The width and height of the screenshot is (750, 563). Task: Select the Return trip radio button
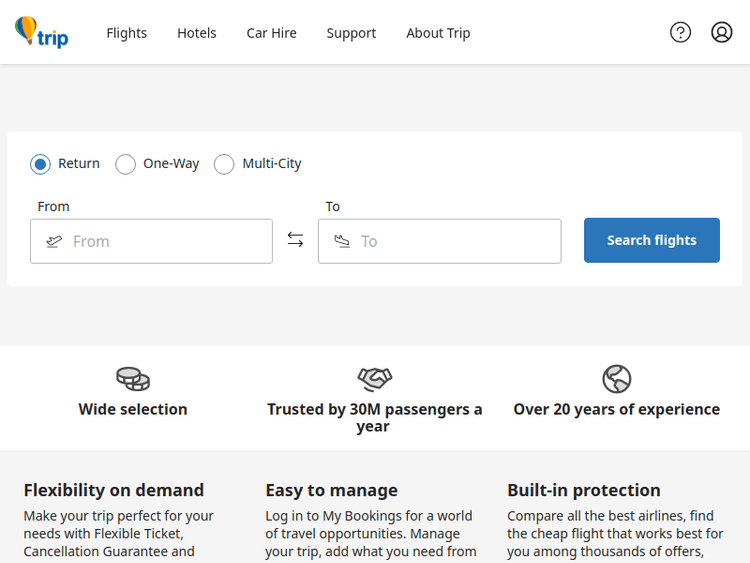click(40, 164)
